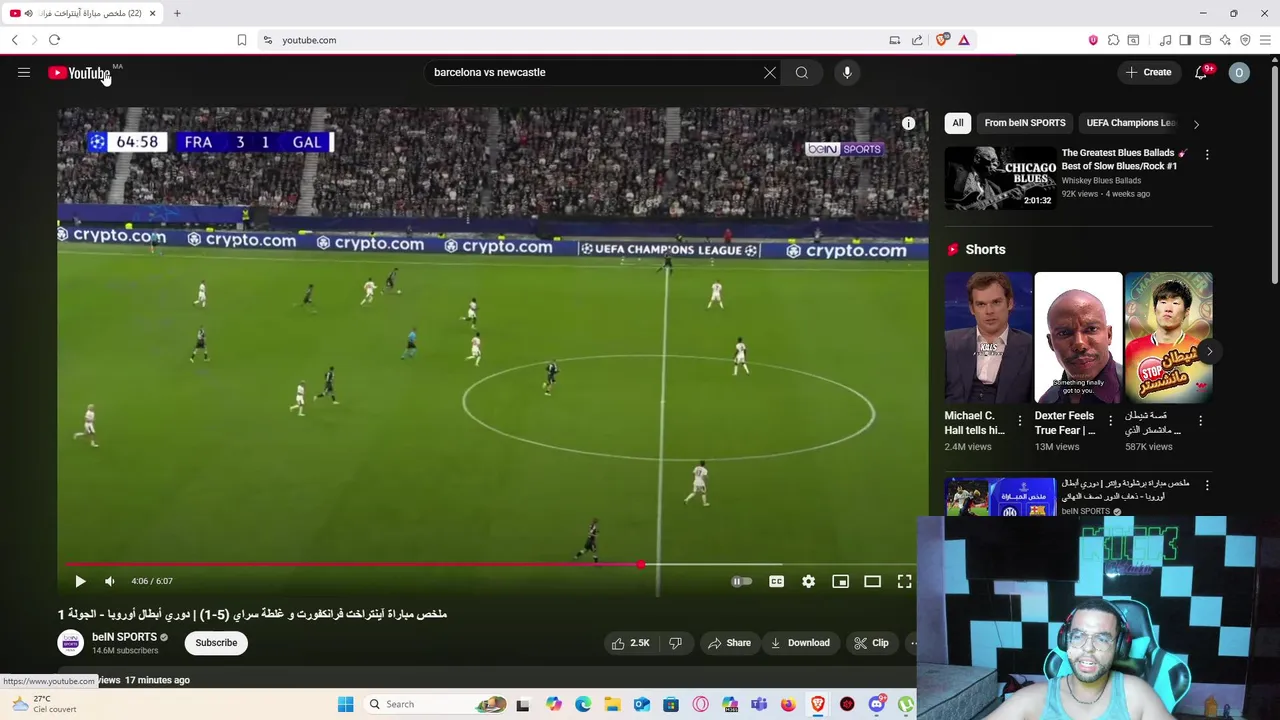Toggle autoplay switch in player
The height and width of the screenshot is (720, 1280).
coord(741,581)
